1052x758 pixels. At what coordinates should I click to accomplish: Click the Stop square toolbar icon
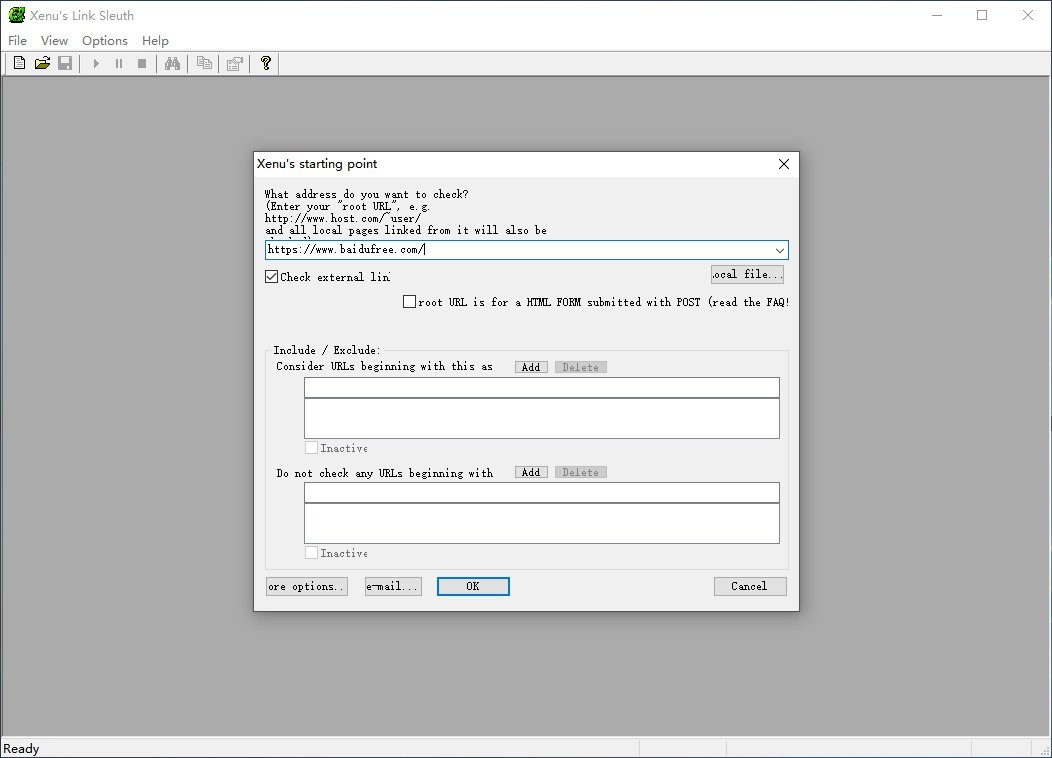pyautogui.click(x=142, y=64)
